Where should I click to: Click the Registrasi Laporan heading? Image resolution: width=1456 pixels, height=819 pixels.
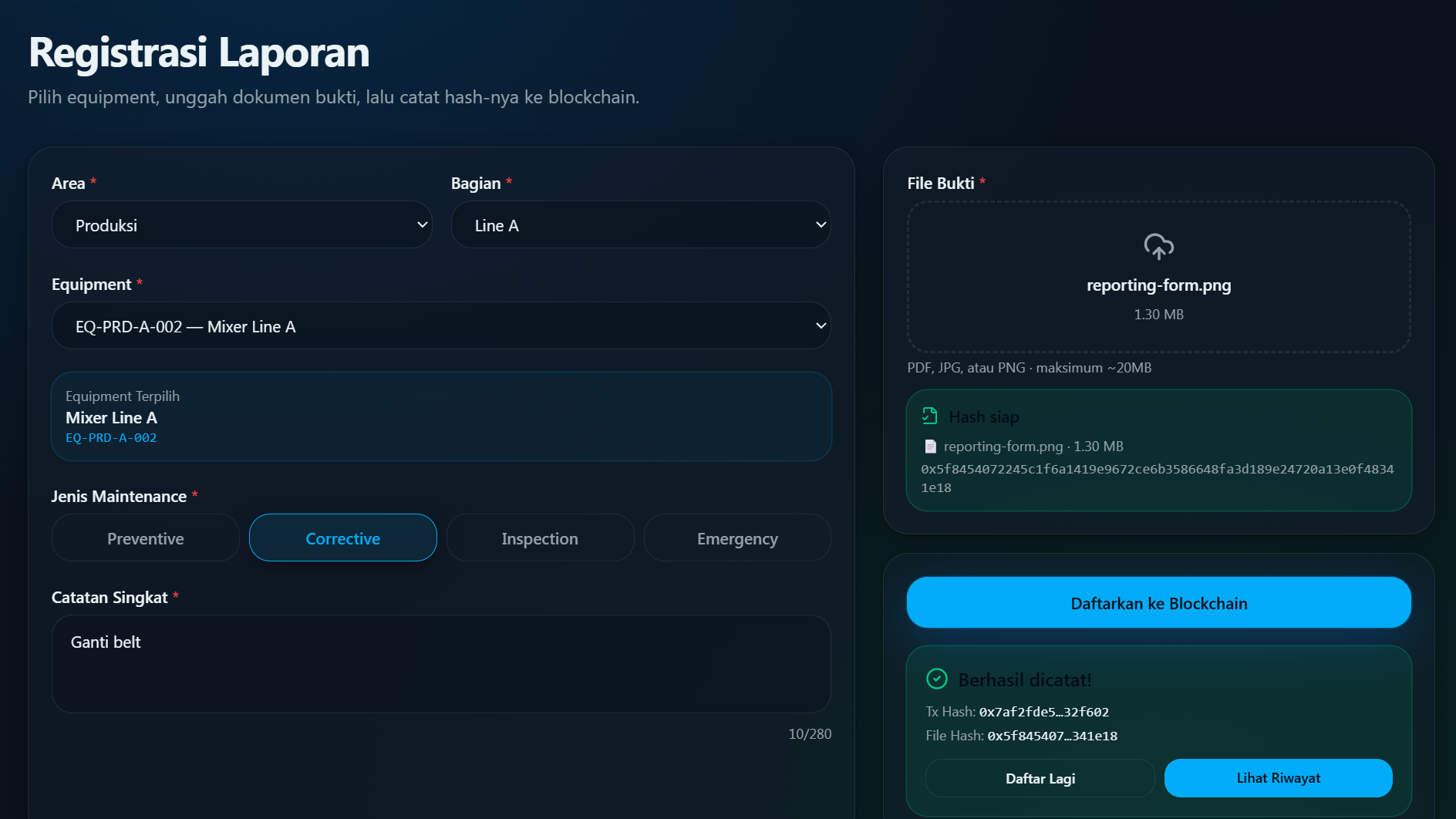[x=199, y=52]
